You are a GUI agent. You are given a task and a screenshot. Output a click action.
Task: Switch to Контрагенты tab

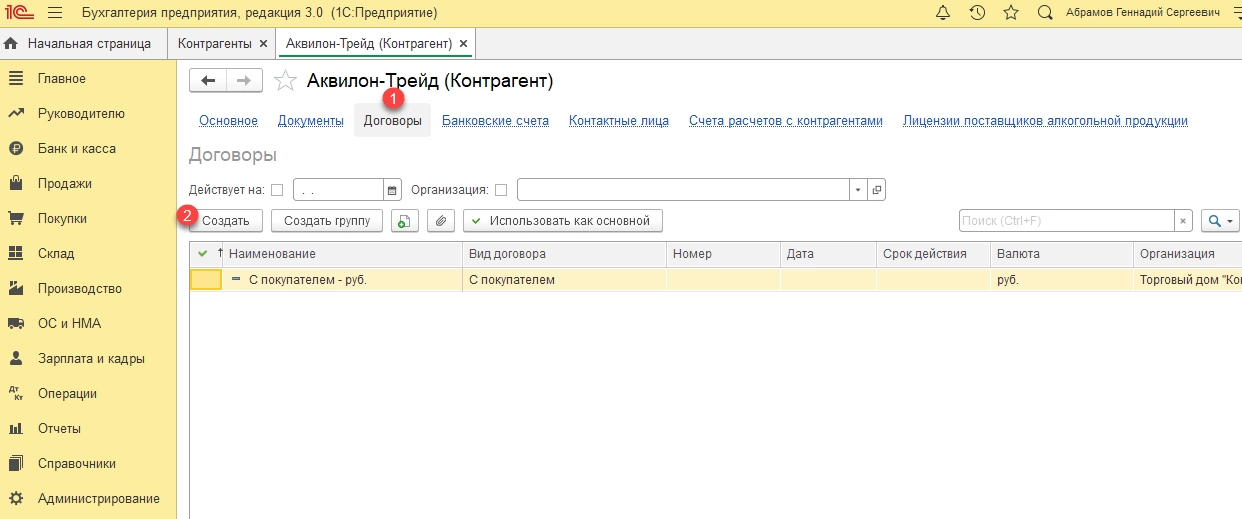tap(215, 44)
